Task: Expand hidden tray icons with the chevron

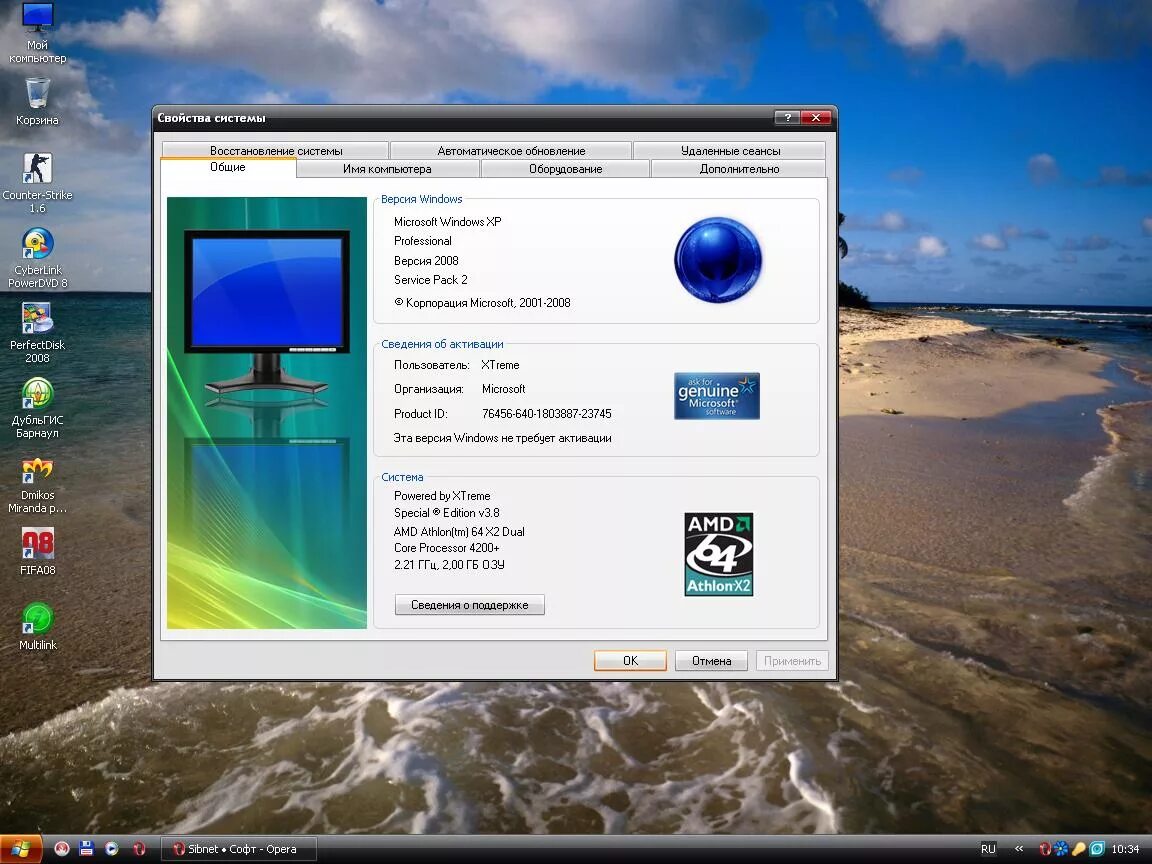Action: tap(1019, 849)
